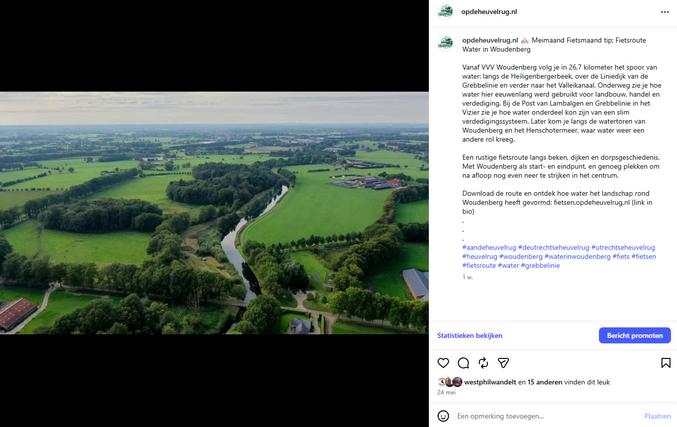Screen dimensions: 677x427
Task: Save post with bookmark icon
Action: (665, 363)
